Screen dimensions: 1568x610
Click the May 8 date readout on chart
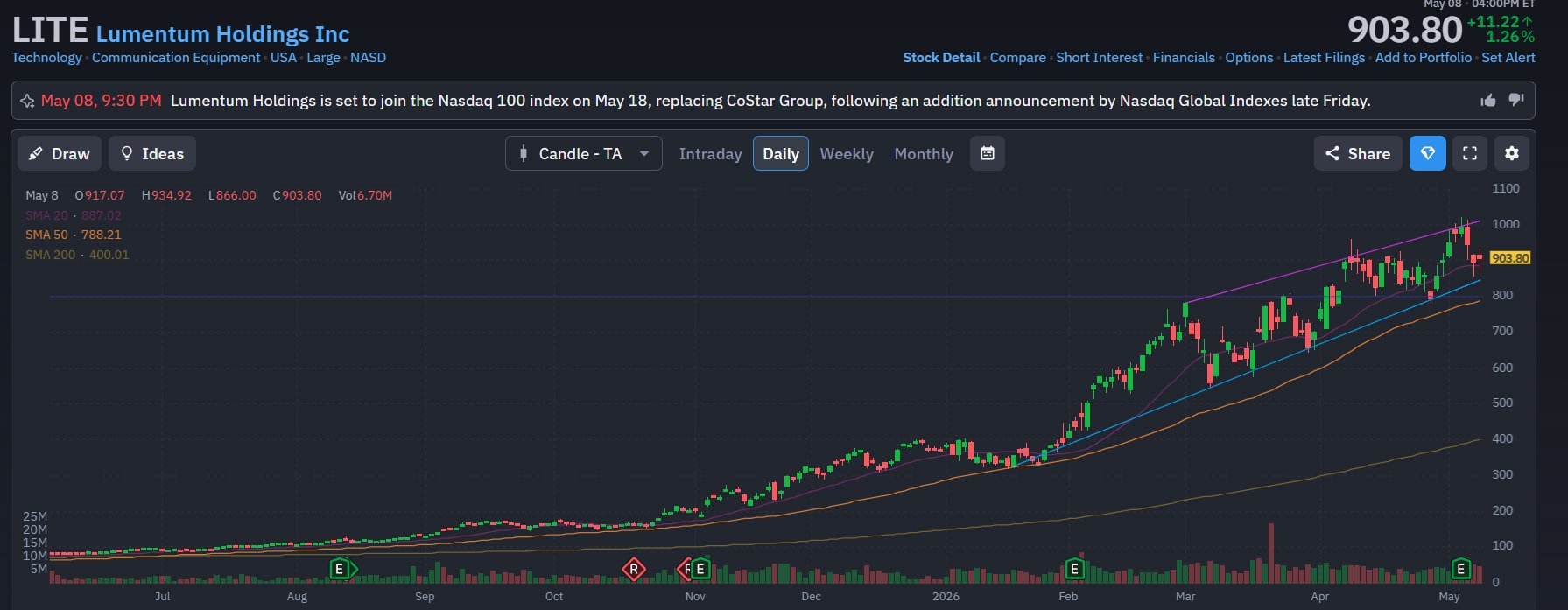tap(42, 195)
